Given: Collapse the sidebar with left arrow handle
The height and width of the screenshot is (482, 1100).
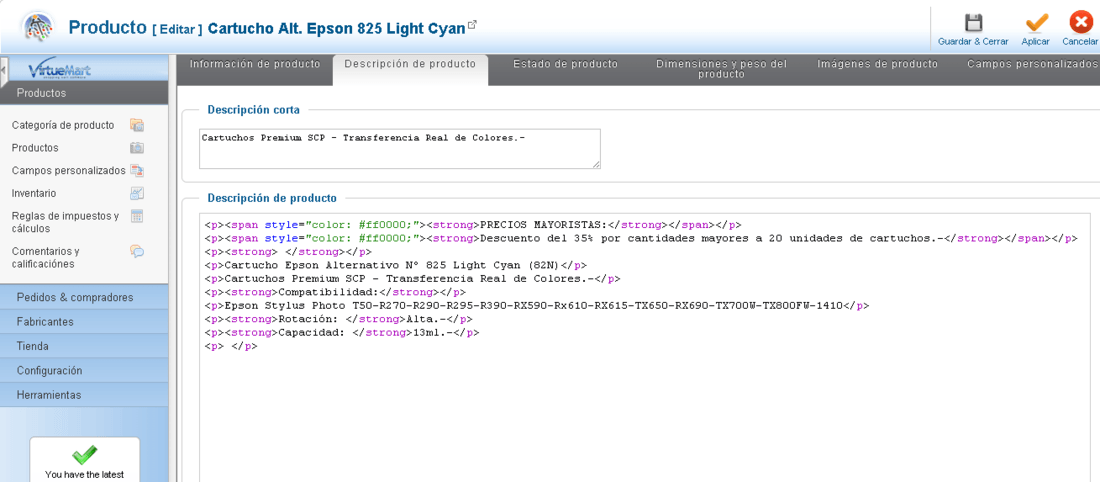Looking at the screenshot, I should tap(4, 70).
